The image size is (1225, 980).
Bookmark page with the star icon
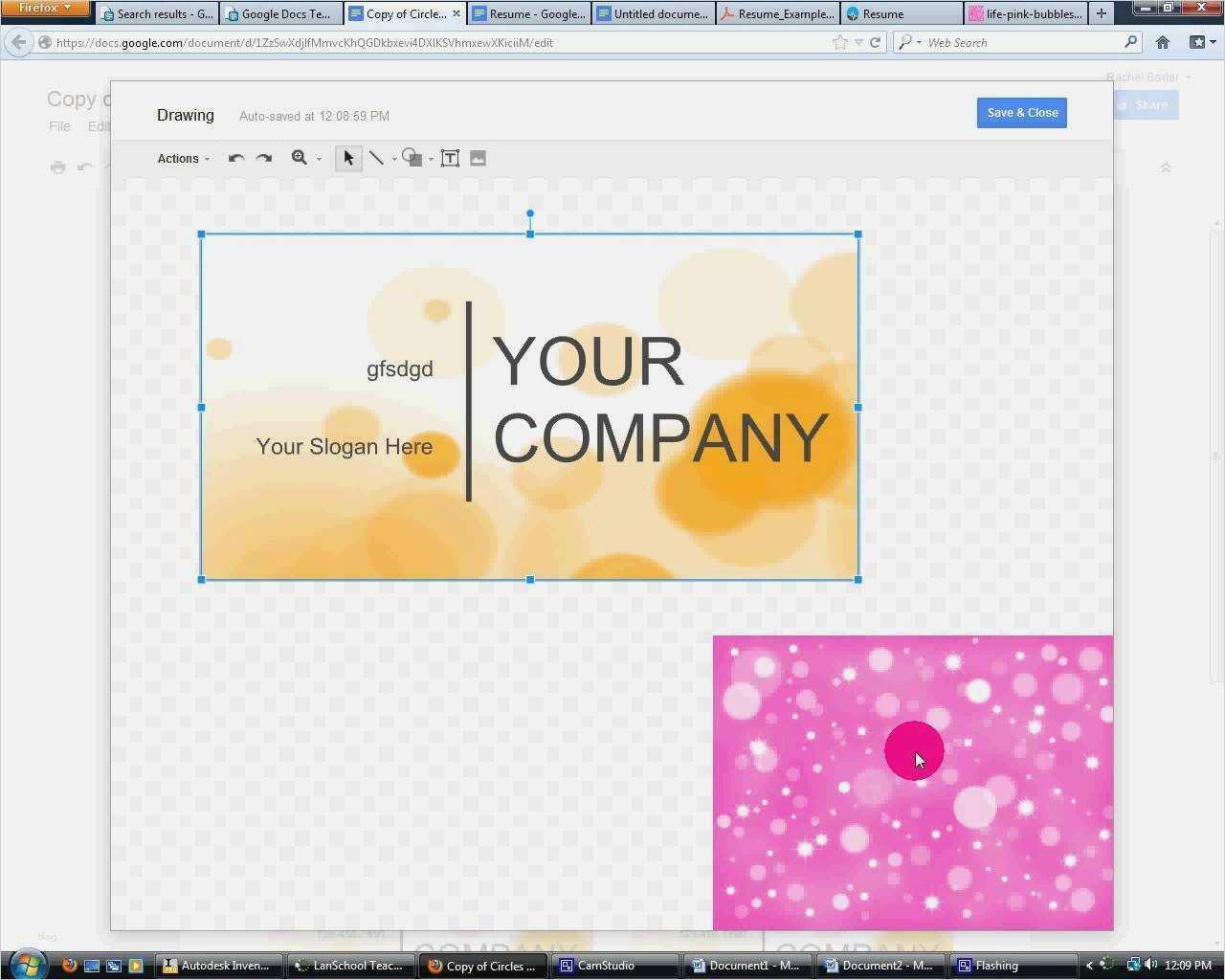(x=839, y=42)
